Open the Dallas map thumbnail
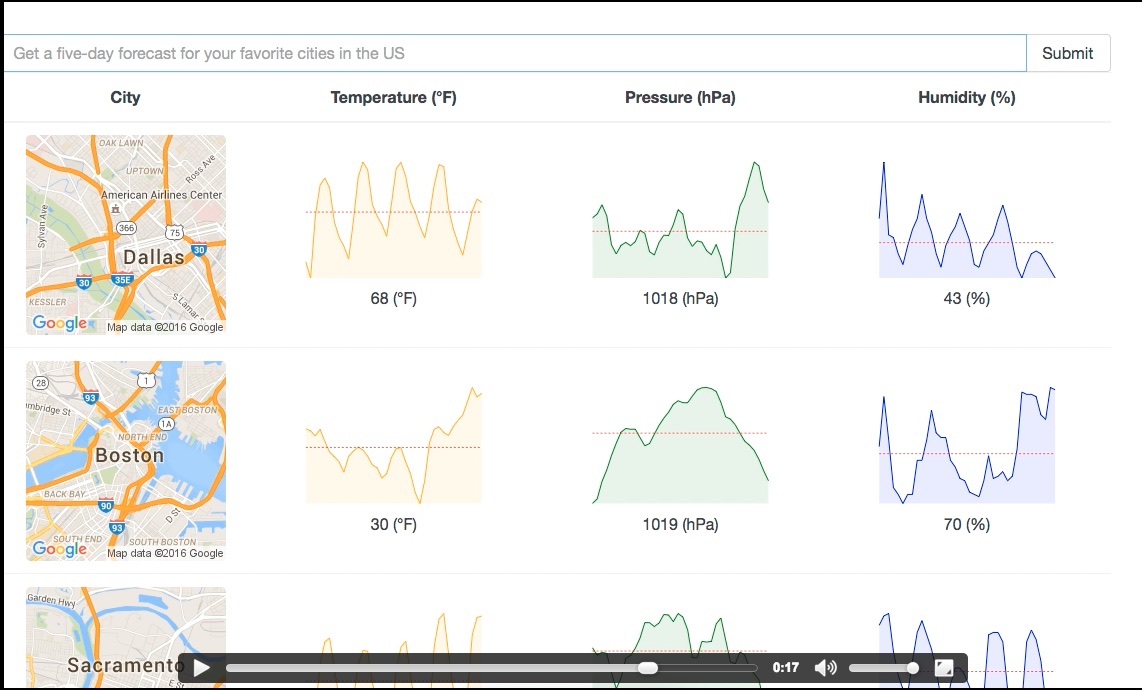Screen dimensions: 1142x690 [x=126, y=235]
